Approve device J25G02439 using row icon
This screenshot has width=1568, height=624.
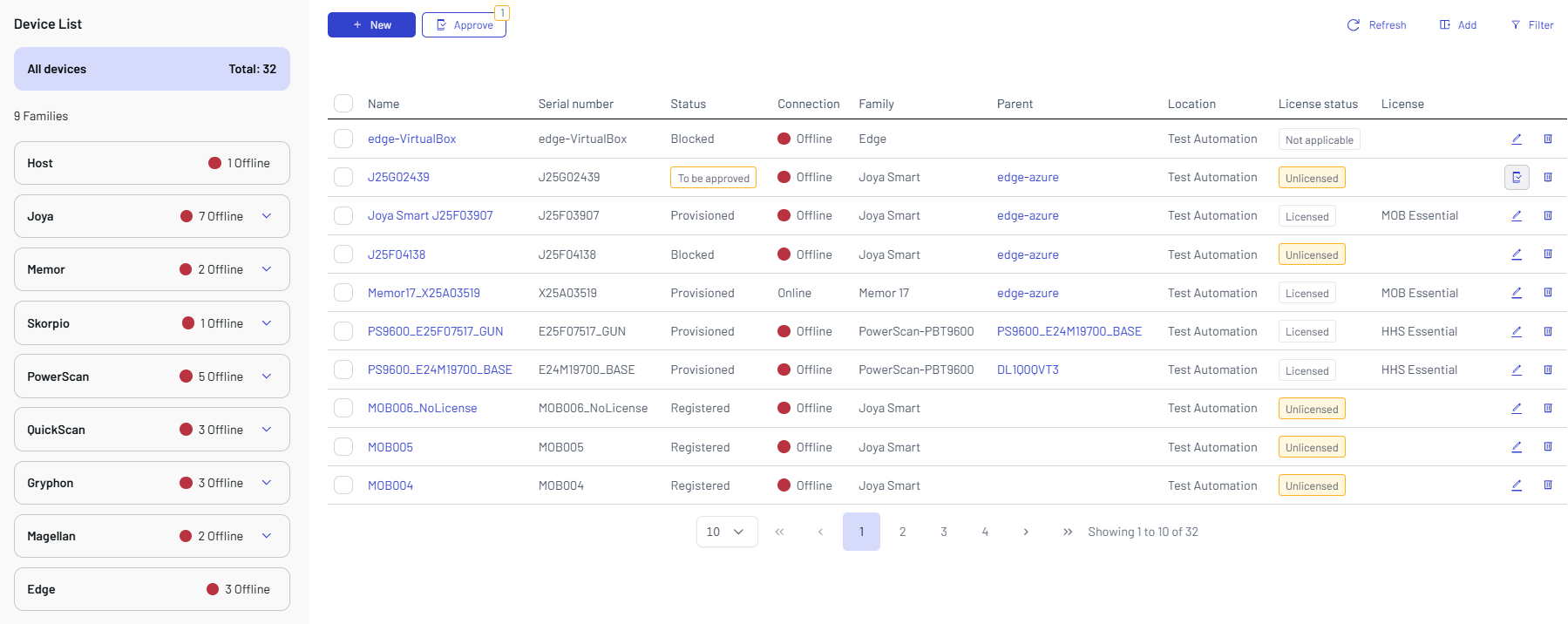coord(1517,177)
